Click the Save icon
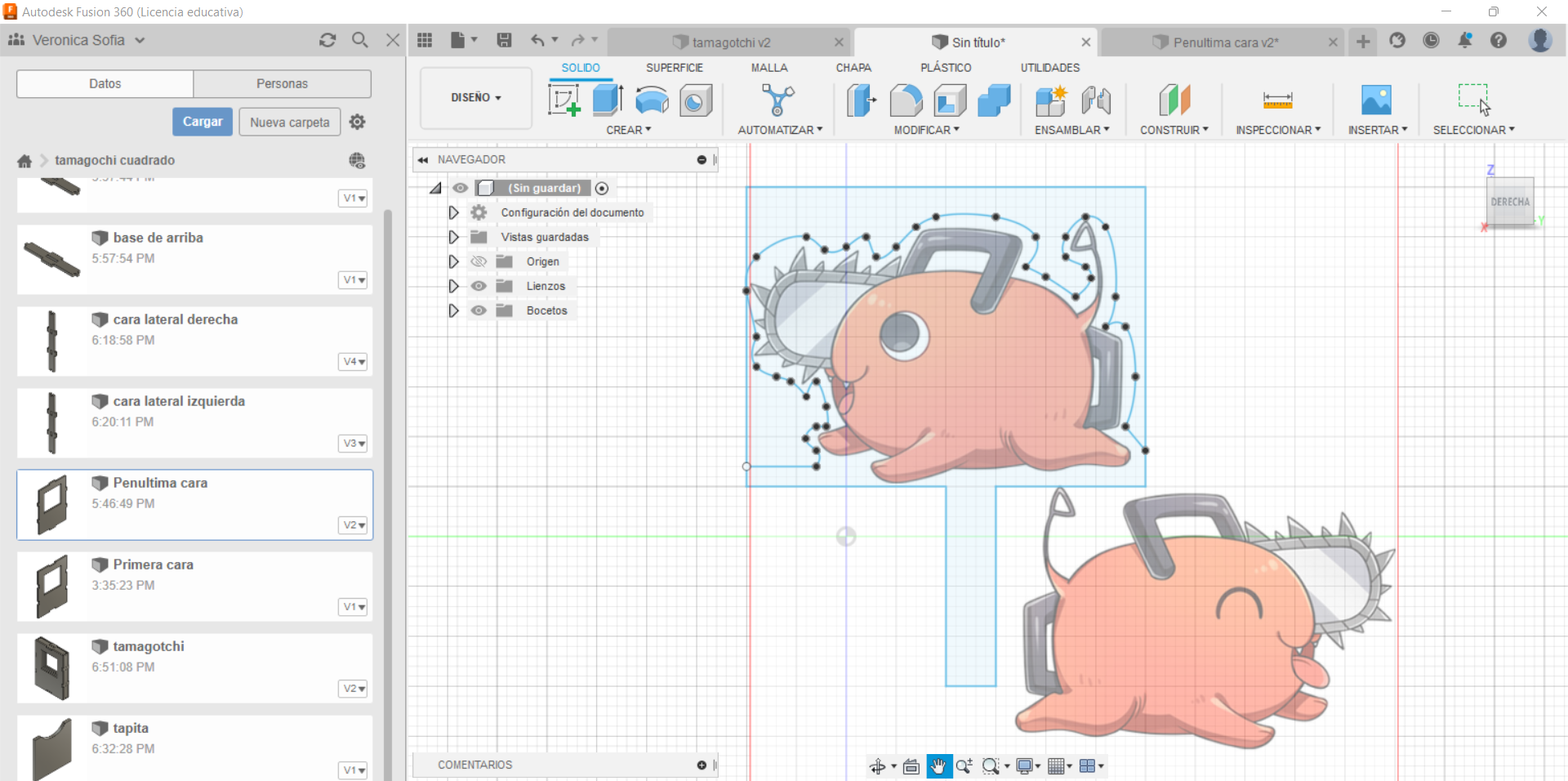The image size is (1568, 781). (504, 40)
